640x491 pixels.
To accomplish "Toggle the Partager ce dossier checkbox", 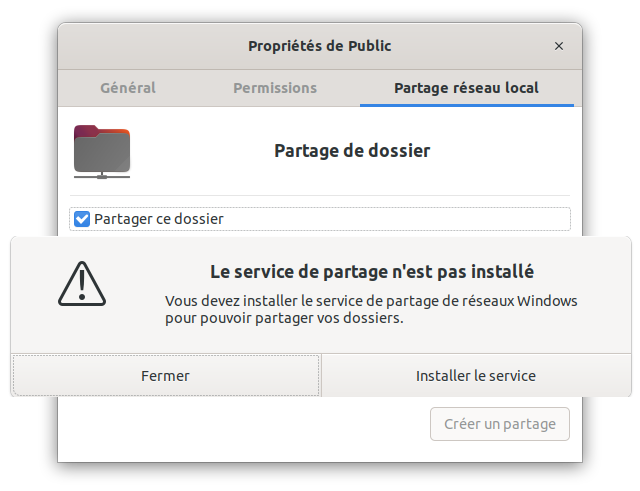I will click(82, 219).
